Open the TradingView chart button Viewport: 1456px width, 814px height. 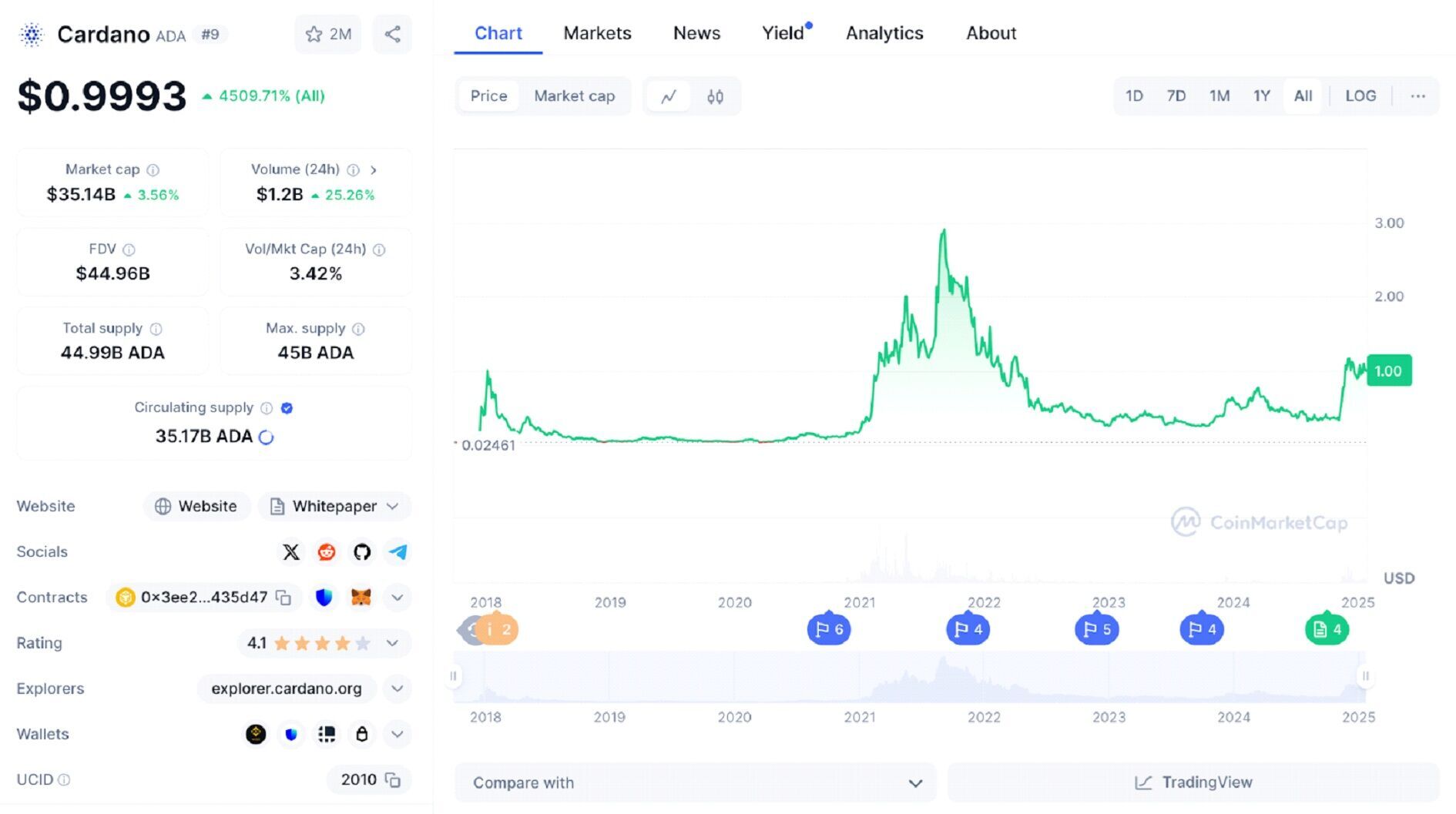coord(1193,783)
